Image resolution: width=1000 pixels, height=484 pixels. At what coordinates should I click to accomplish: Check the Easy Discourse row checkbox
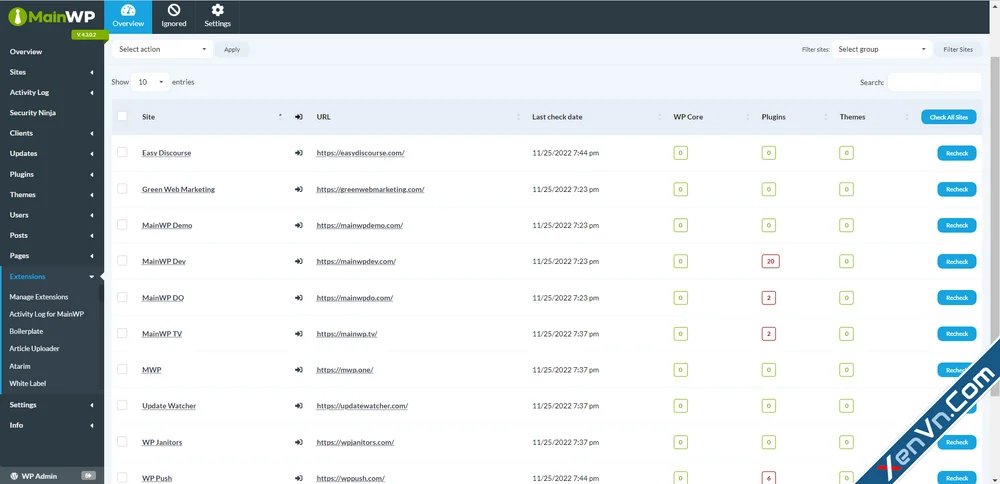122,152
